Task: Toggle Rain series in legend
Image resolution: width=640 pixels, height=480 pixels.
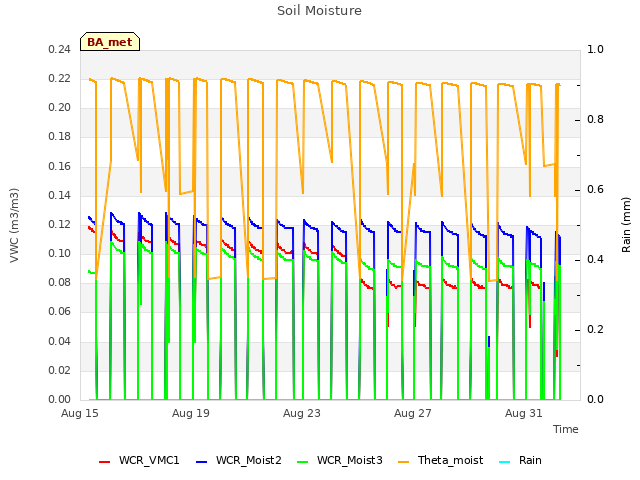Action: tap(520, 460)
